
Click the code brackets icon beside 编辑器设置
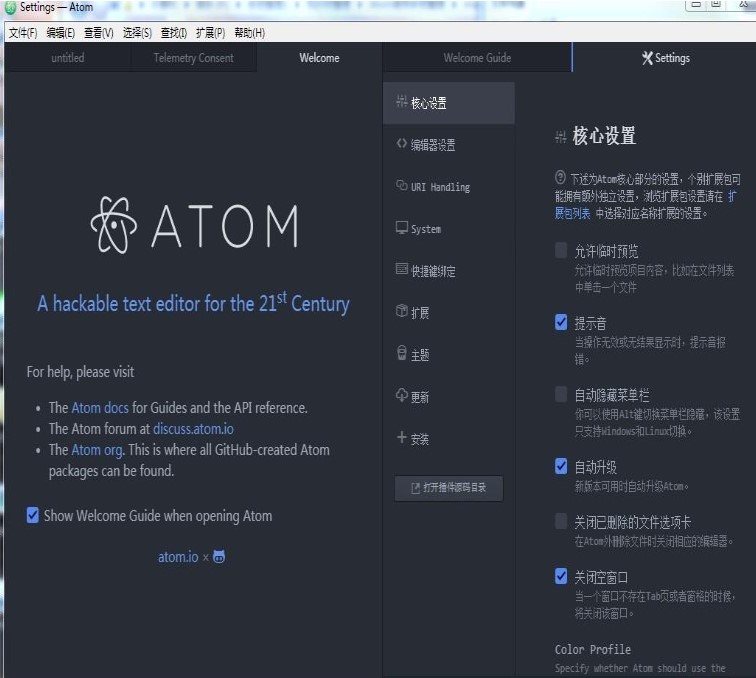pos(401,143)
